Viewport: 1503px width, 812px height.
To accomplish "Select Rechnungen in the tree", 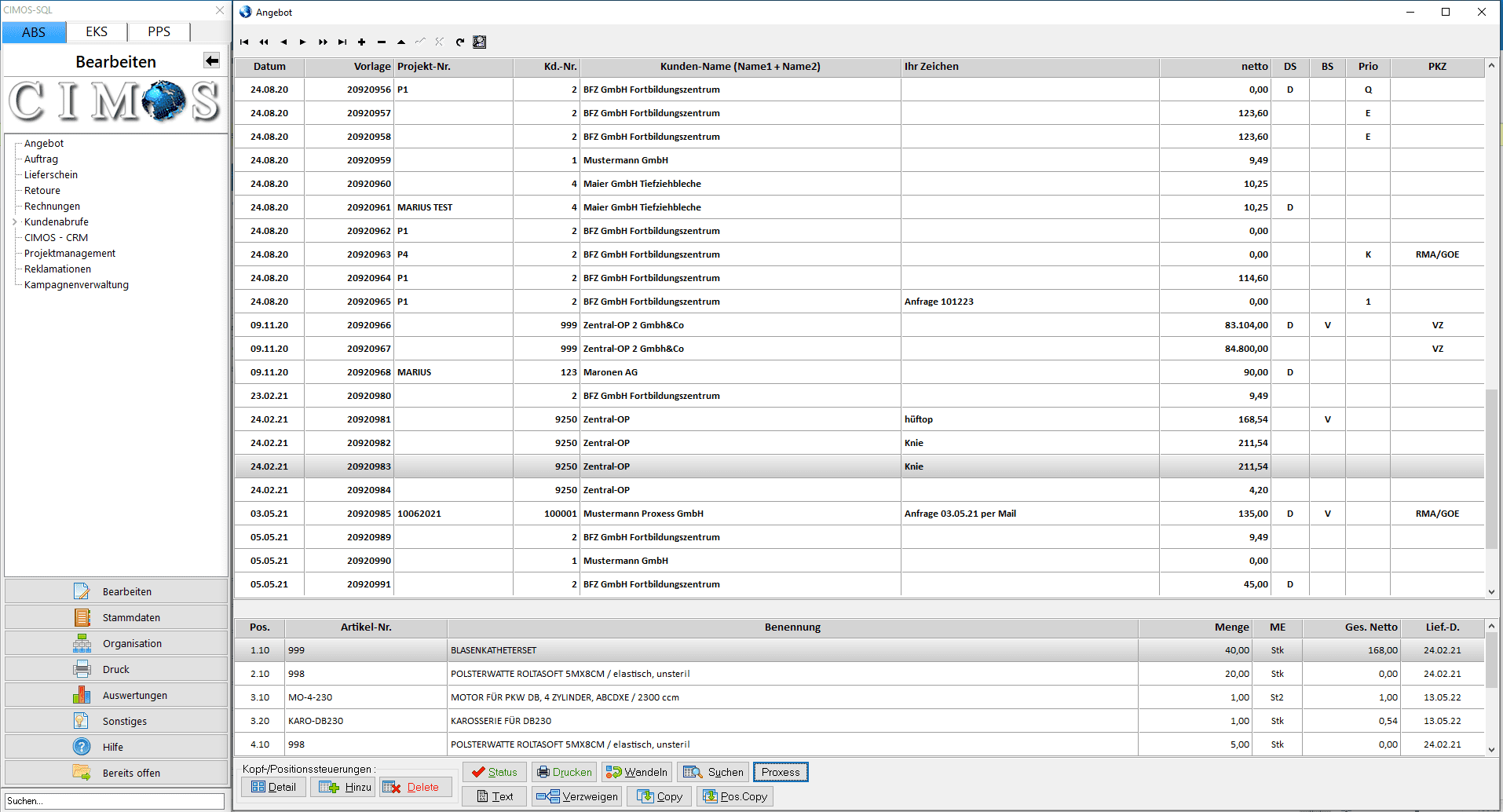I will pyautogui.click(x=52, y=207).
